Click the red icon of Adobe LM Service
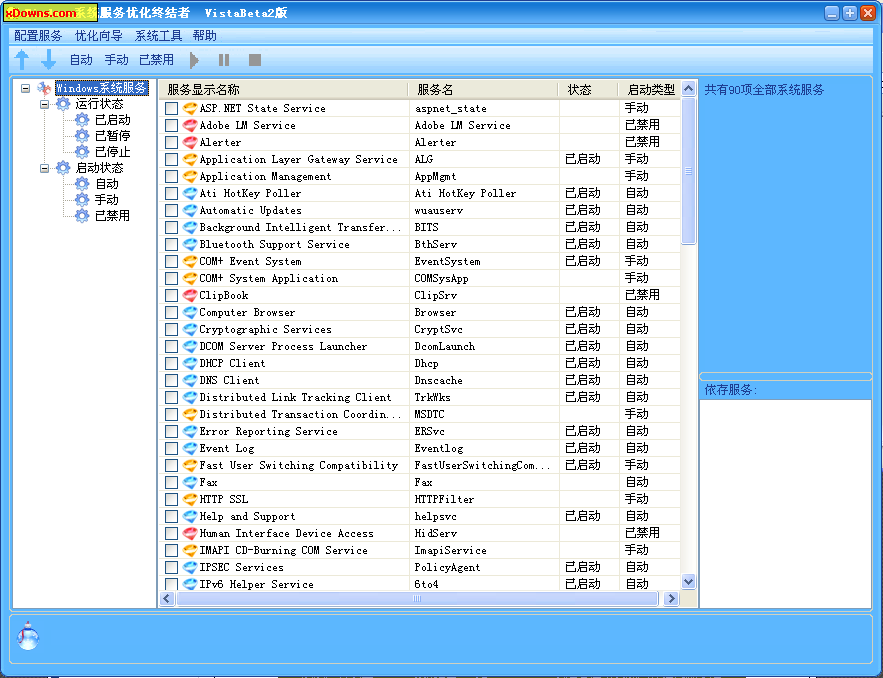 [190, 125]
